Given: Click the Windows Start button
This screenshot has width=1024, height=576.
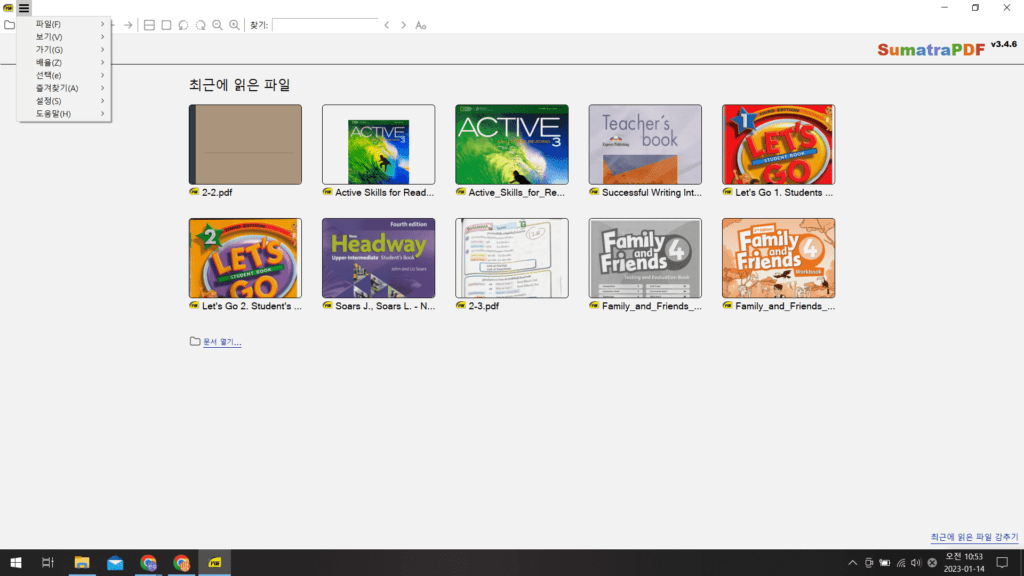Looking at the screenshot, I should (16, 562).
